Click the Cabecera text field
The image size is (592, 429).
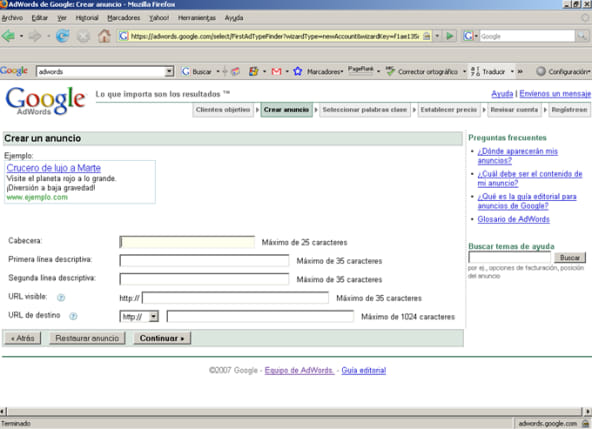point(187,242)
